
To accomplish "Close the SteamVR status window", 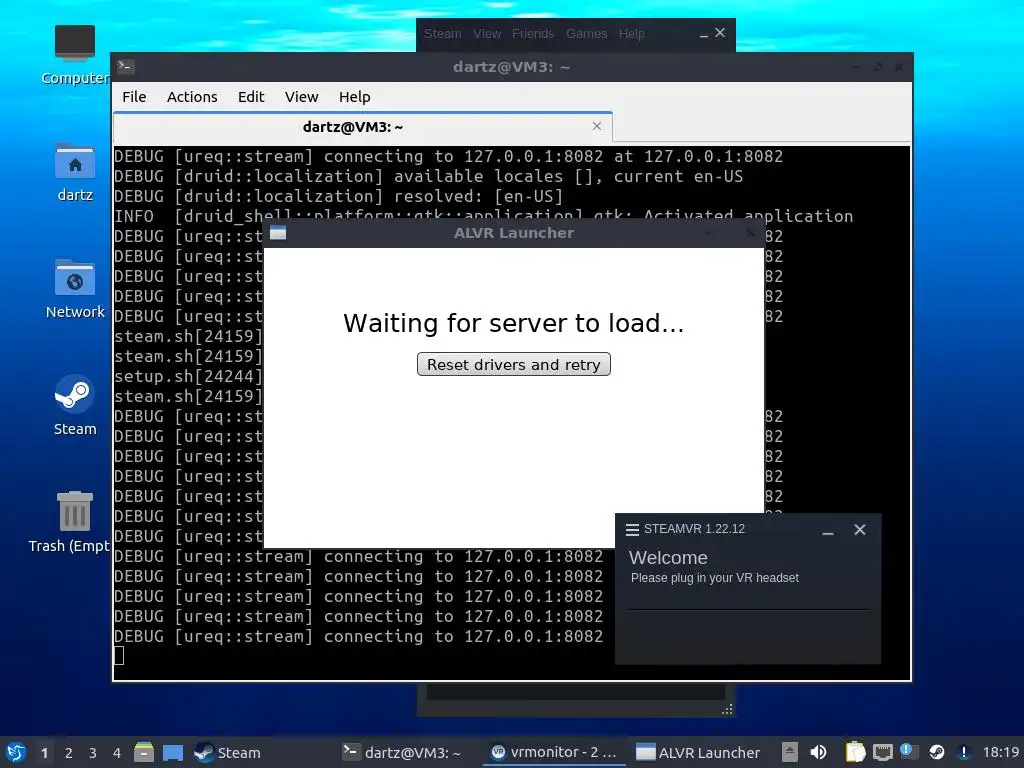I will (x=860, y=530).
